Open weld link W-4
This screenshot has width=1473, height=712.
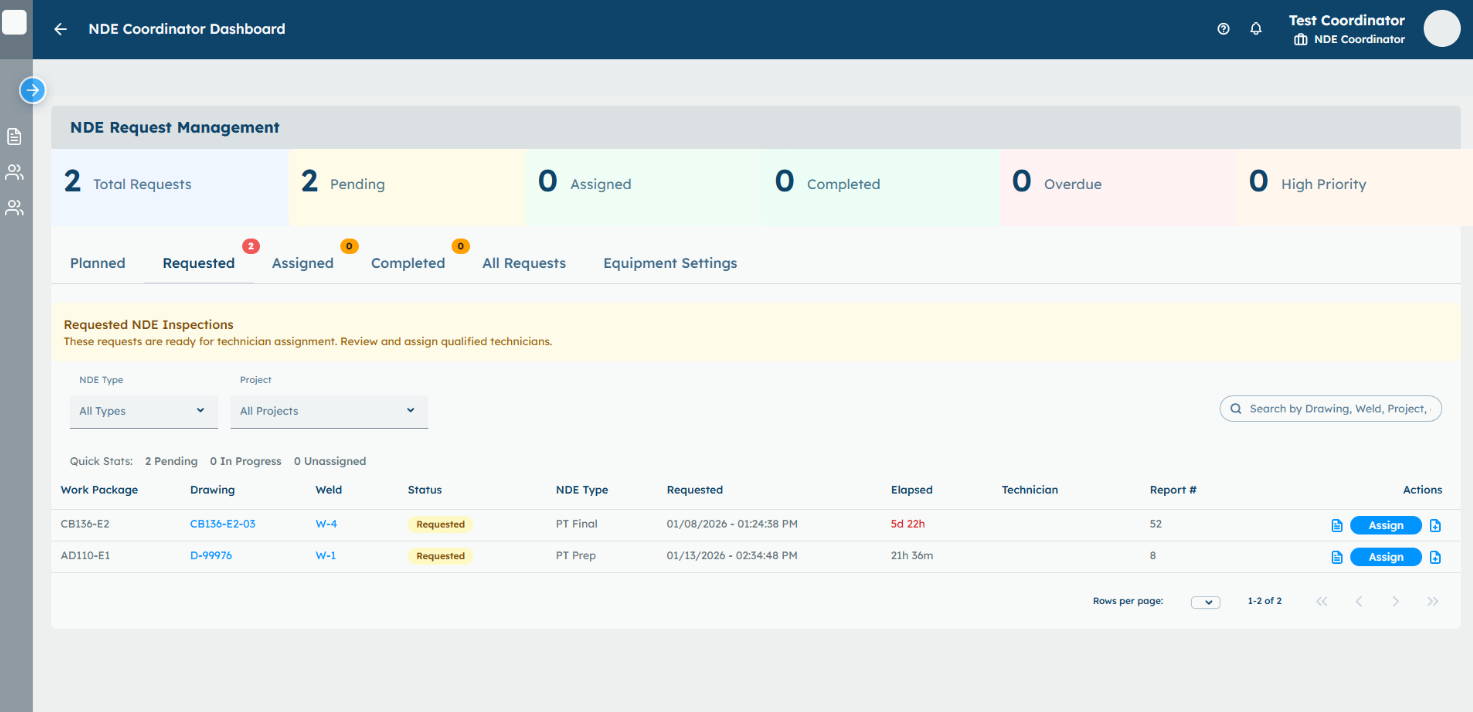(x=326, y=524)
